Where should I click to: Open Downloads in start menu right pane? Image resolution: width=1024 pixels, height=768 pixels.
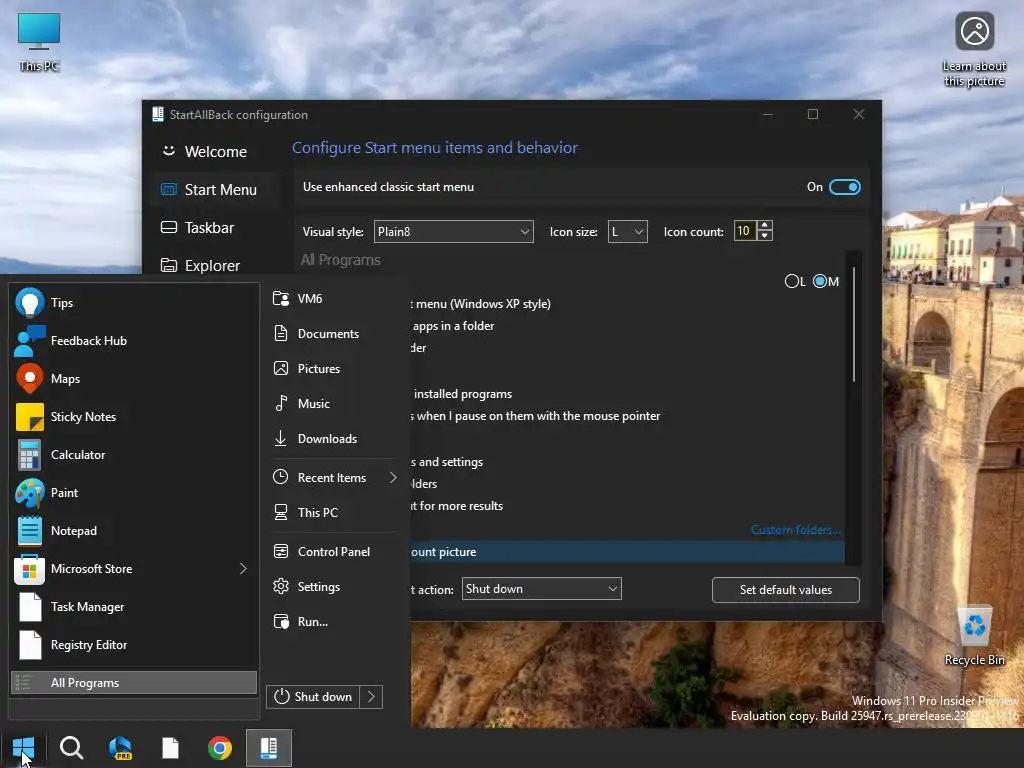coord(333,439)
